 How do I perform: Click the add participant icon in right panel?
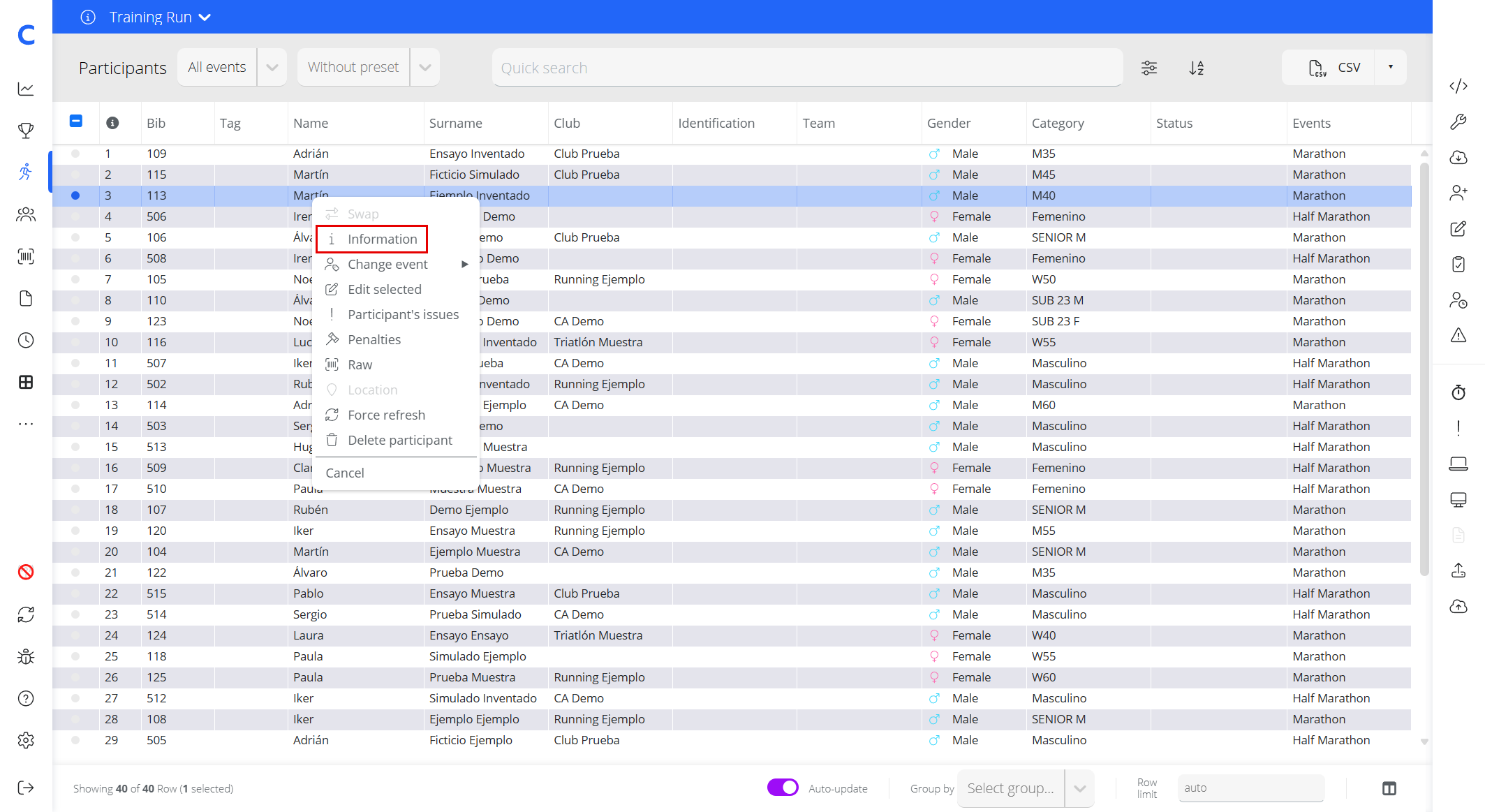1458,193
